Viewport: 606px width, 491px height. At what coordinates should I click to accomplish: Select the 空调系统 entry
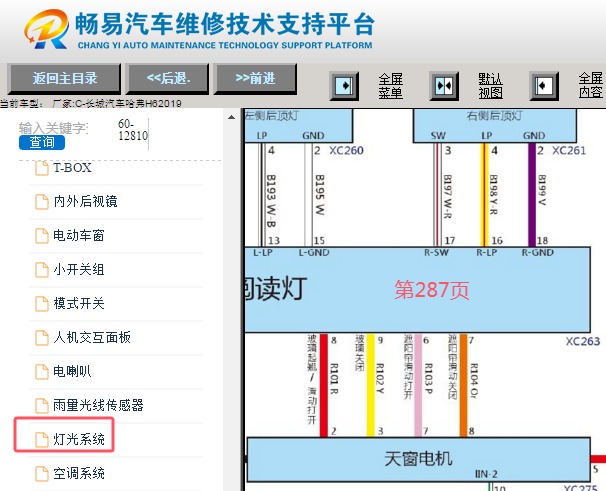tap(79, 474)
